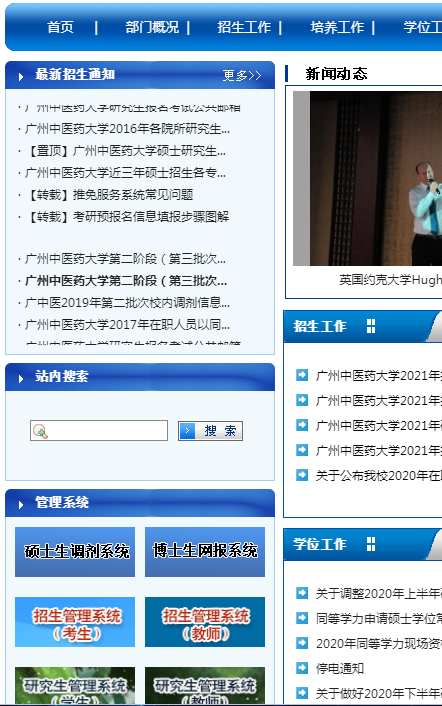This screenshot has width=442, height=706.
Task: Open 广州中医药大学2017年在职人员以同 notice
Action: [x=127, y=325]
